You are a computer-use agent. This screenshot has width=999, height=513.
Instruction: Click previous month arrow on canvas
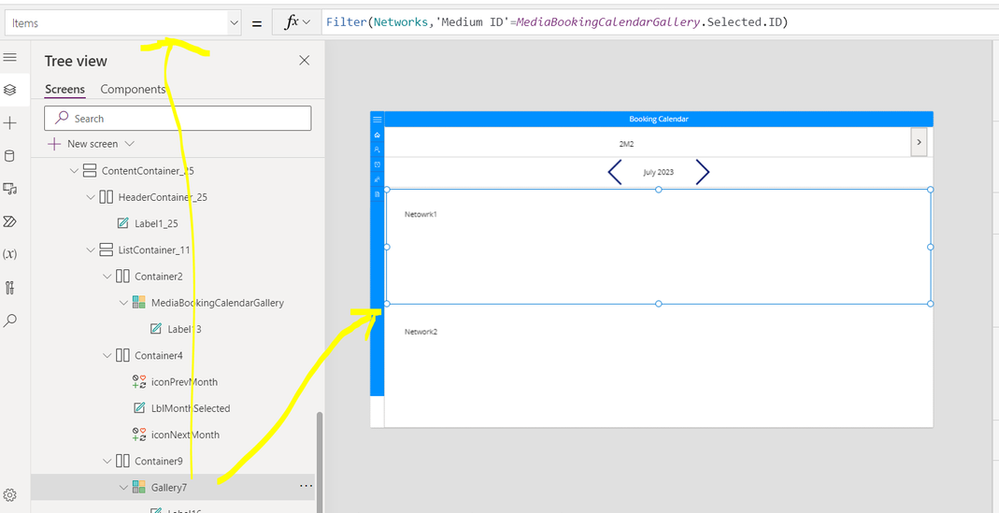[615, 172]
